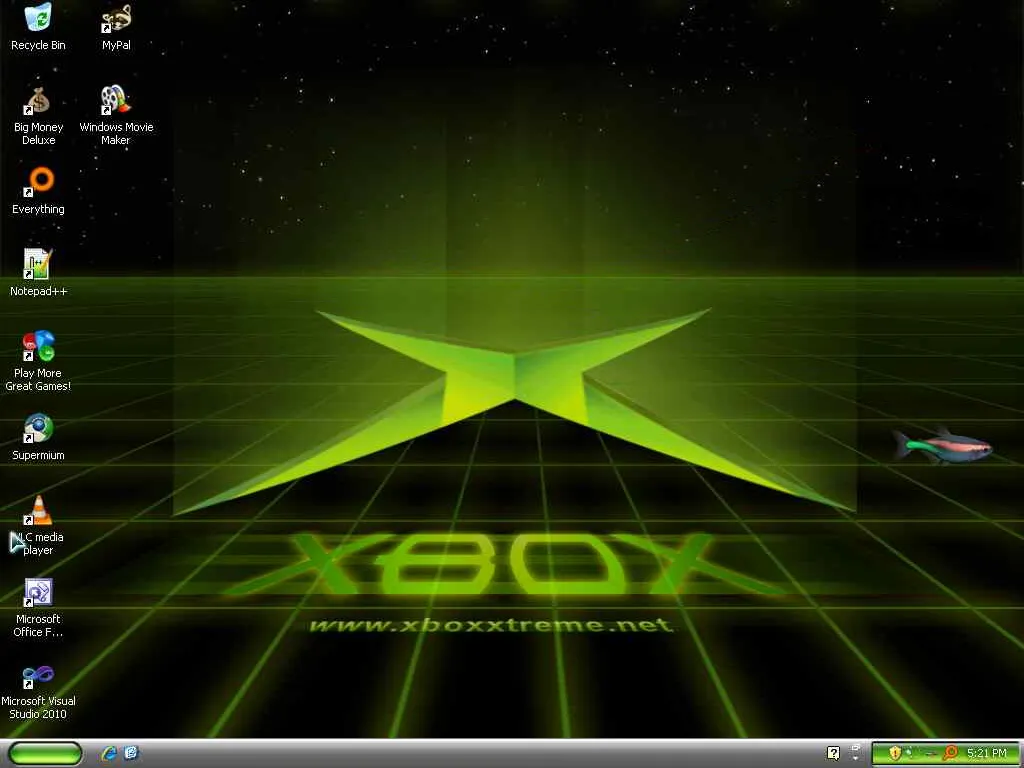This screenshot has width=1024, height=768.
Task: Click the orange Everything magnifier tray icon
Action: pos(950,753)
